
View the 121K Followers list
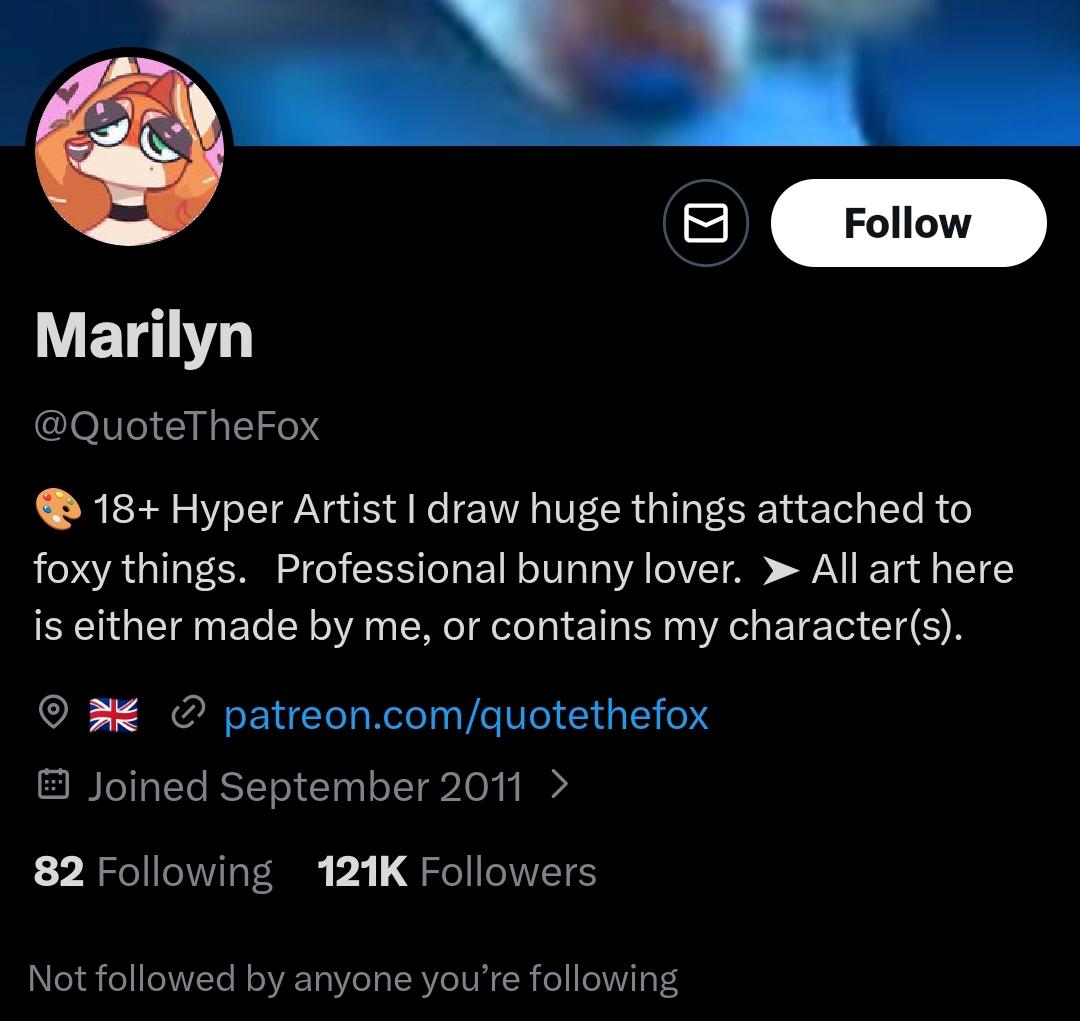coord(457,872)
